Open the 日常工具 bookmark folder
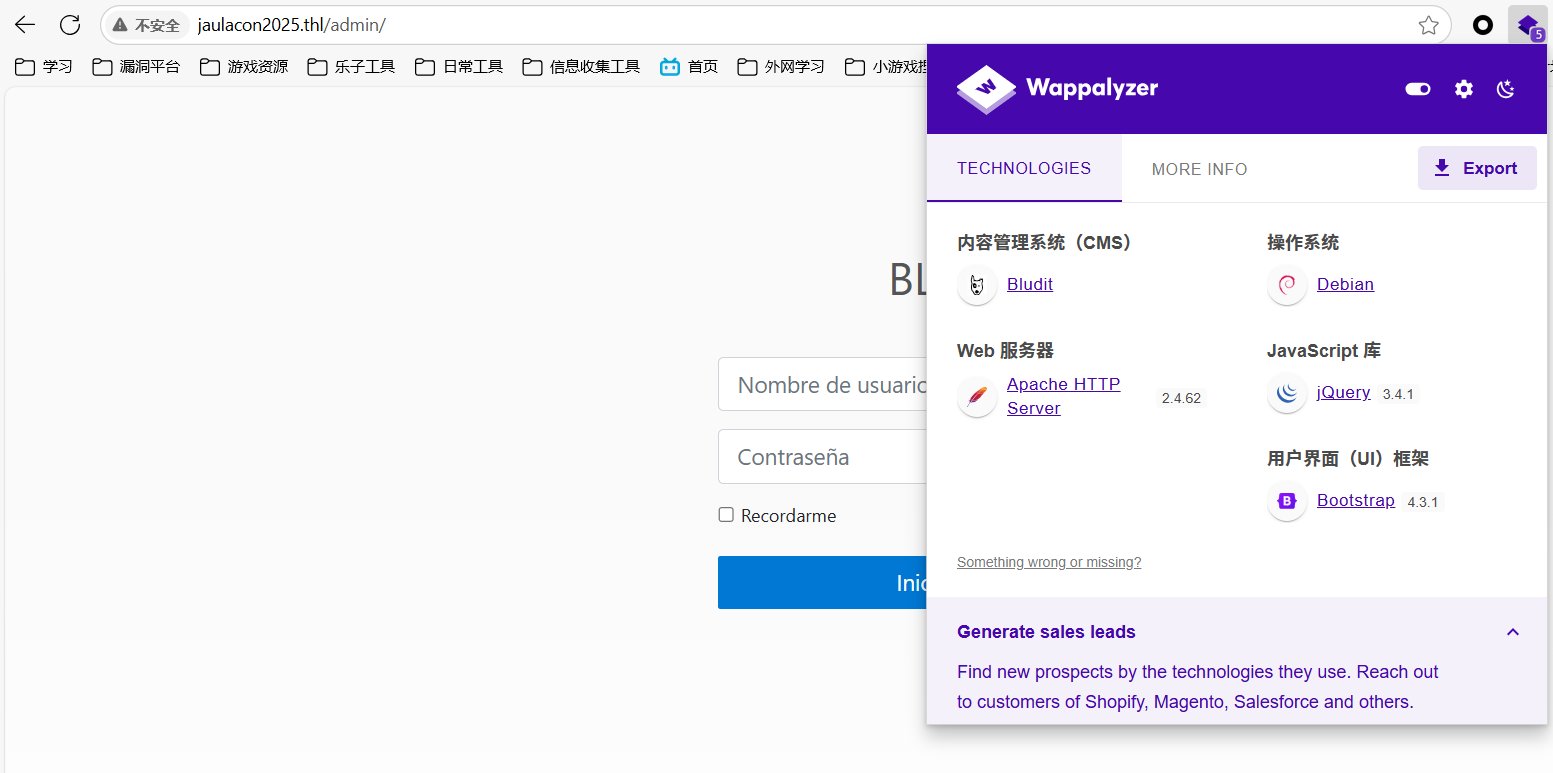 (x=459, y=67)
